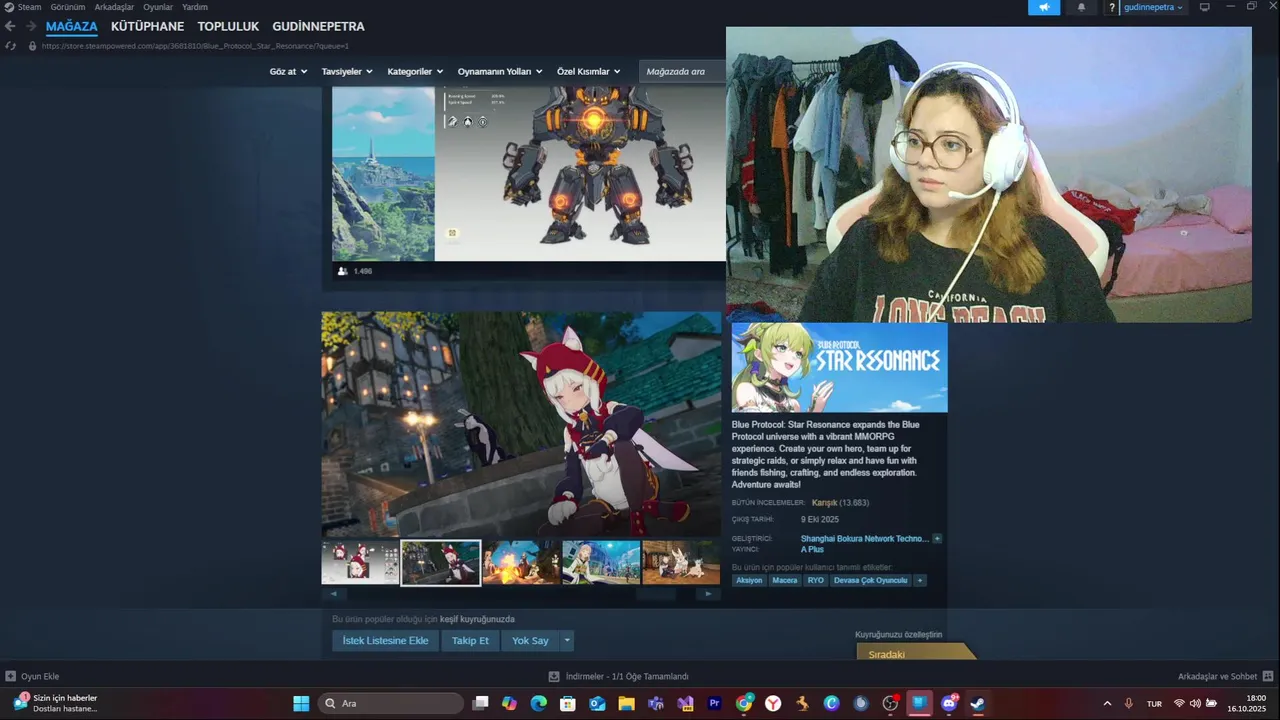Image resolution: width=1280 pixels, height=720 pixels.
Task: Click the microphone tray icon
Action: (1129, 703)
